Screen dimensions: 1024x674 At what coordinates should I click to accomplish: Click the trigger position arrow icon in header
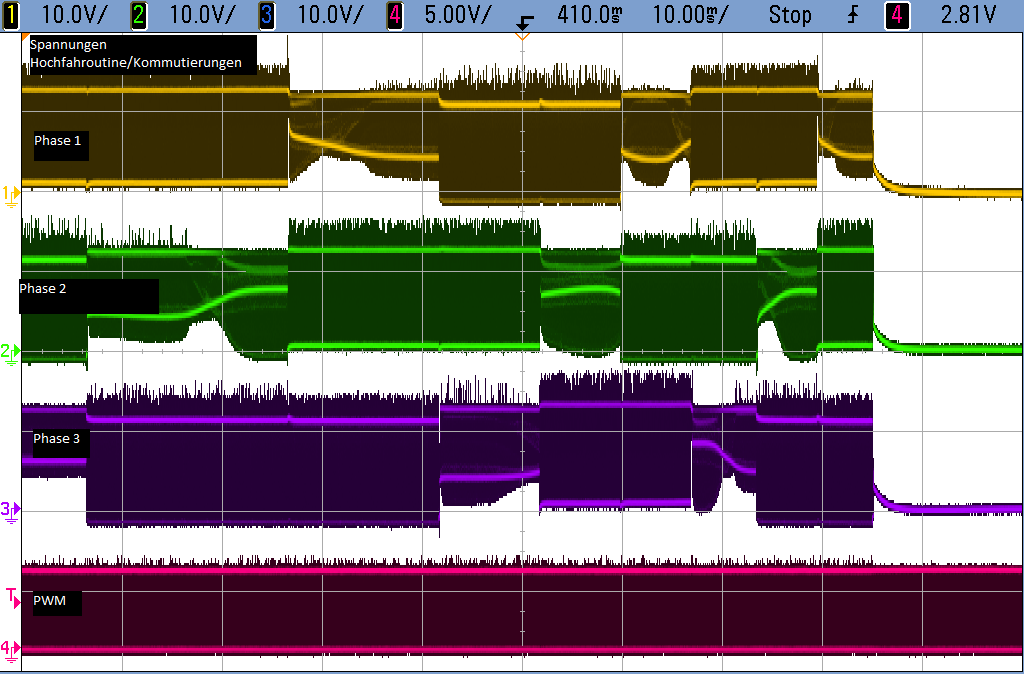coord(524,24)
